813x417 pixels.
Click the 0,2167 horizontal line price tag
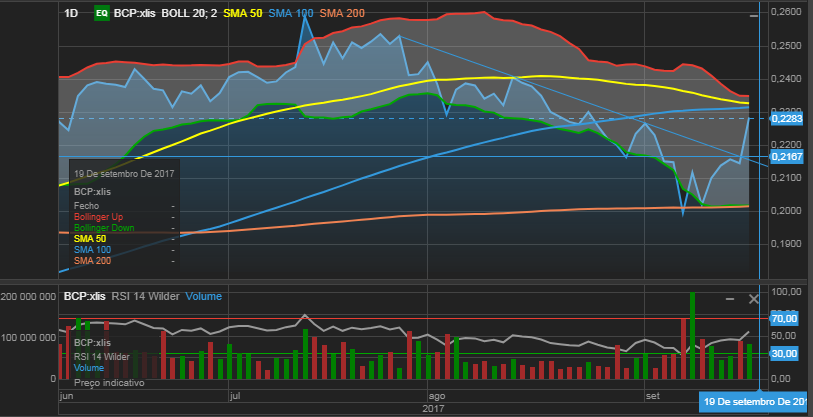(x=787, y=157)
